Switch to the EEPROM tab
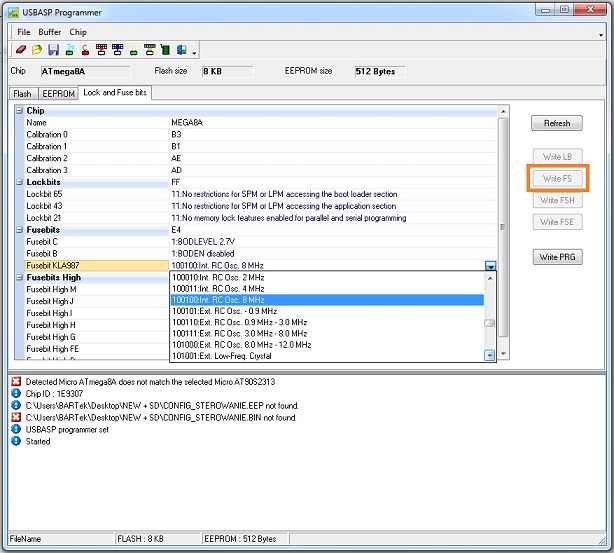Screen dimensions: 614x553 pos(58,94)
